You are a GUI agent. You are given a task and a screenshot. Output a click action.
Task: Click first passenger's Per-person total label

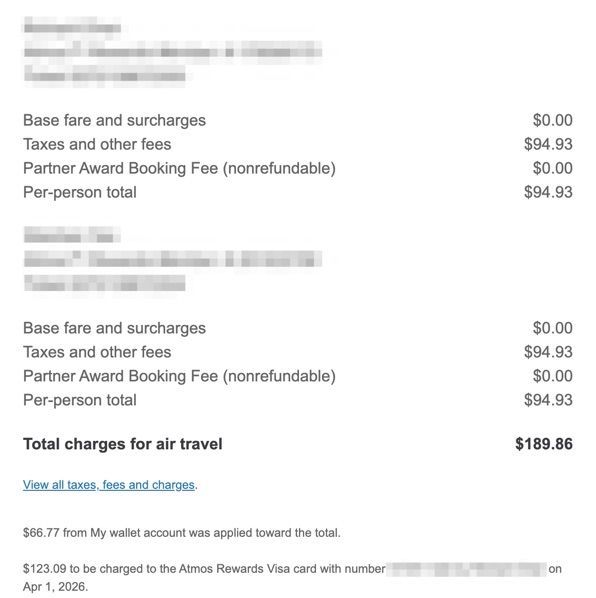[80, 193]
